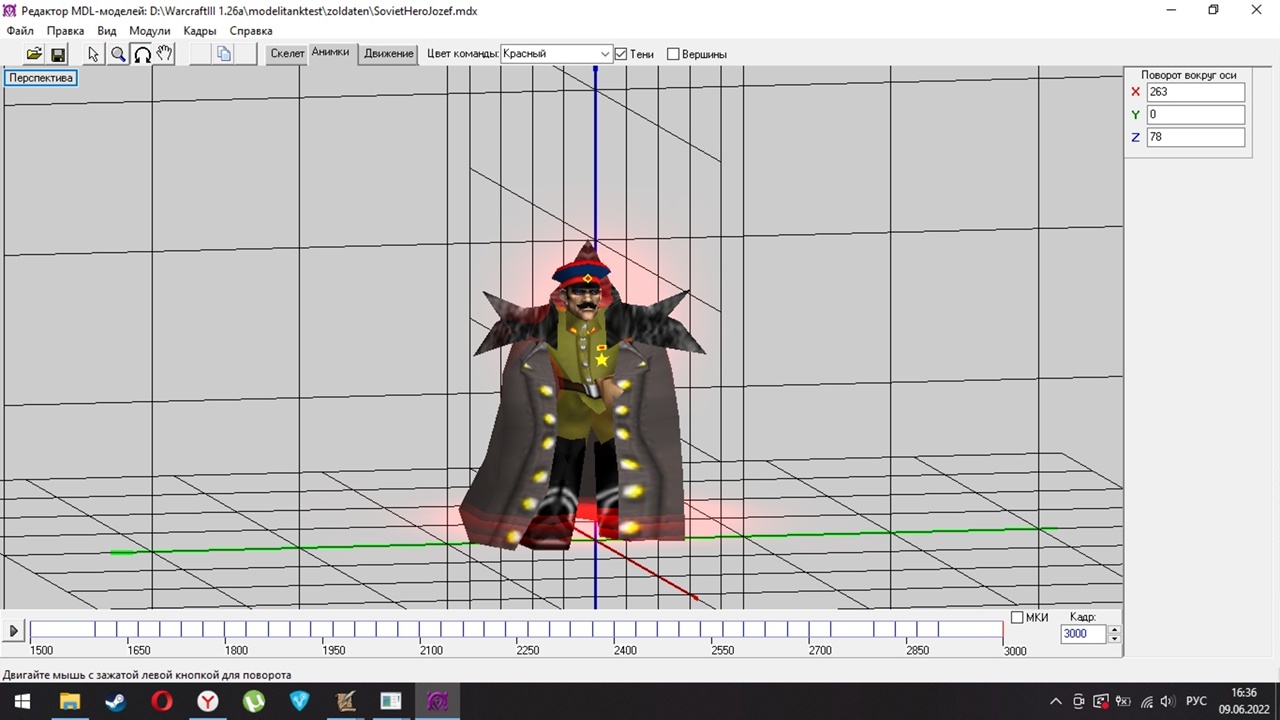Open the Правка menu
1280x720 pixels.
(65, 31)
